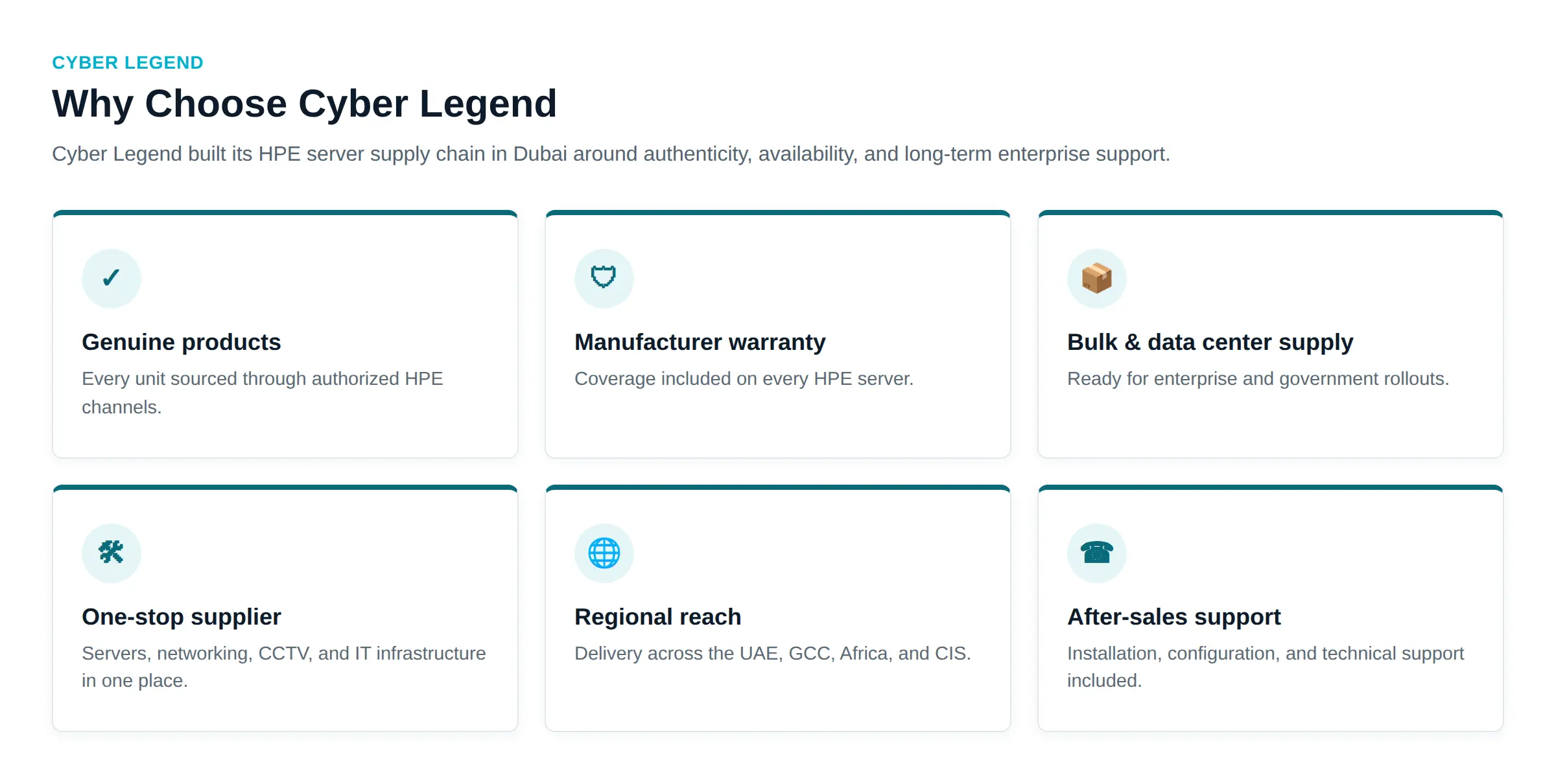1556x784 pixels.
Task: Click the package box icon
Action: [x=1096, y=278]
